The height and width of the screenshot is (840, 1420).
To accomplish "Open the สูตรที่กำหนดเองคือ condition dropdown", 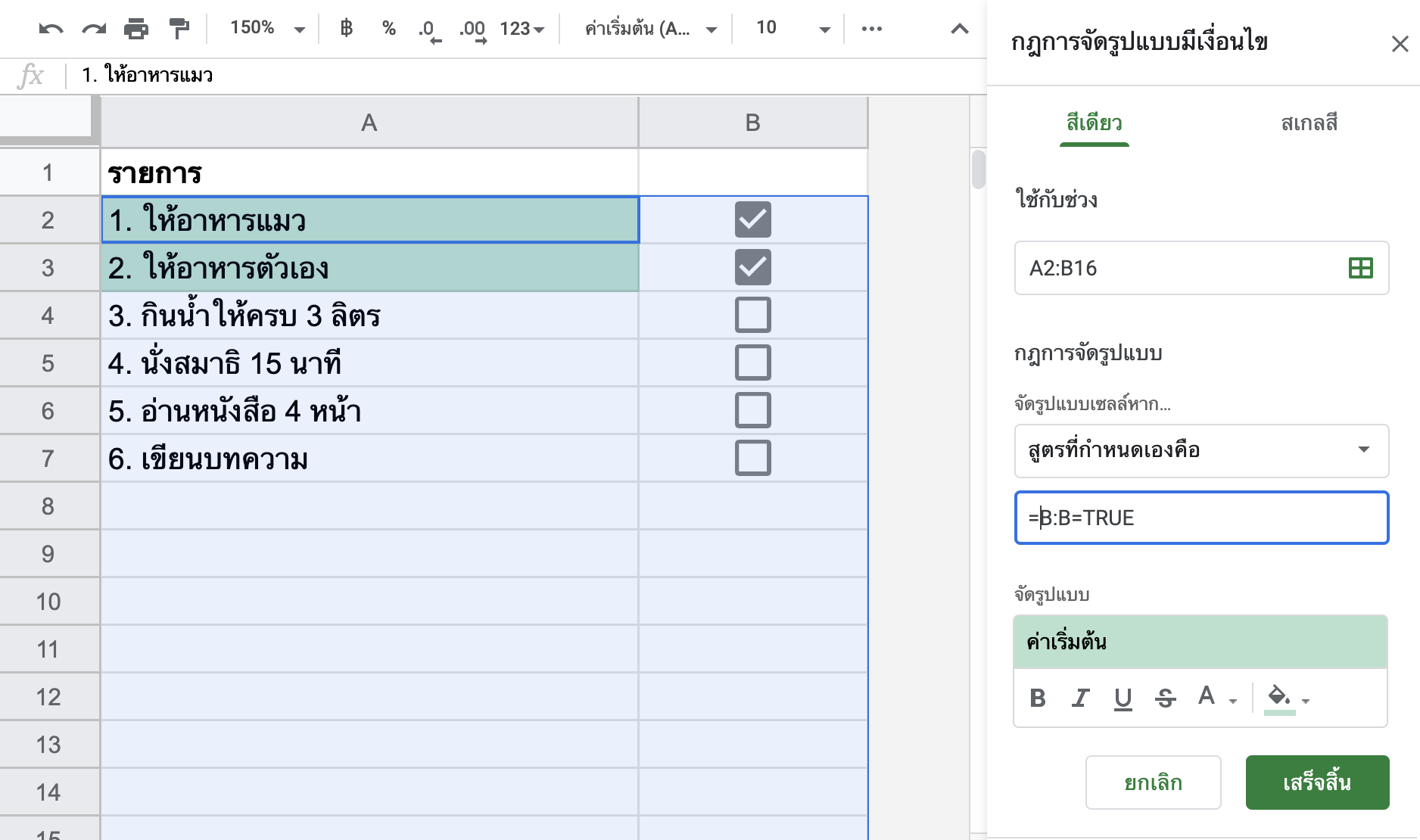I will pos(1201,451).
